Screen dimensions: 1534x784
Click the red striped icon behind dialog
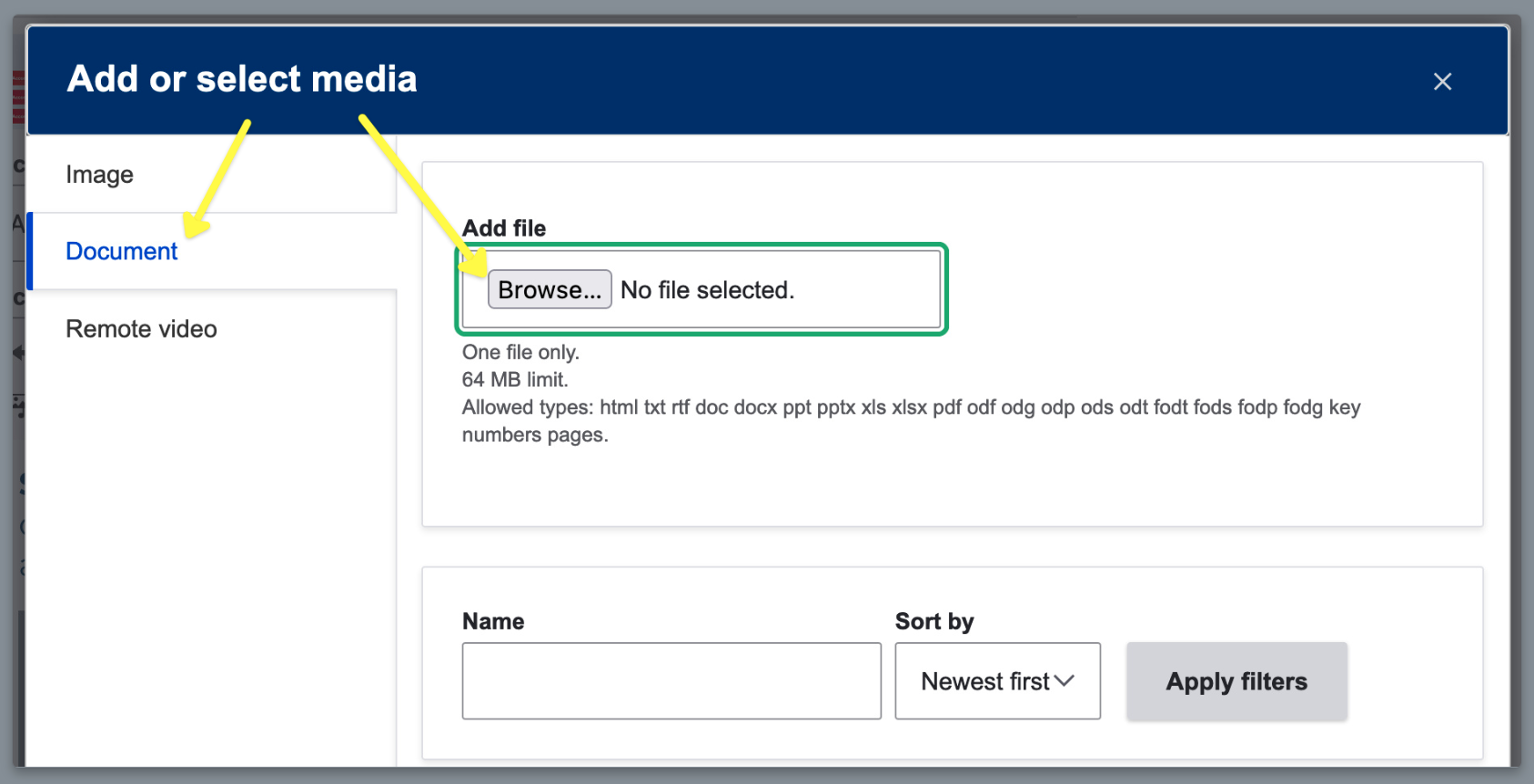pos(18,97)
